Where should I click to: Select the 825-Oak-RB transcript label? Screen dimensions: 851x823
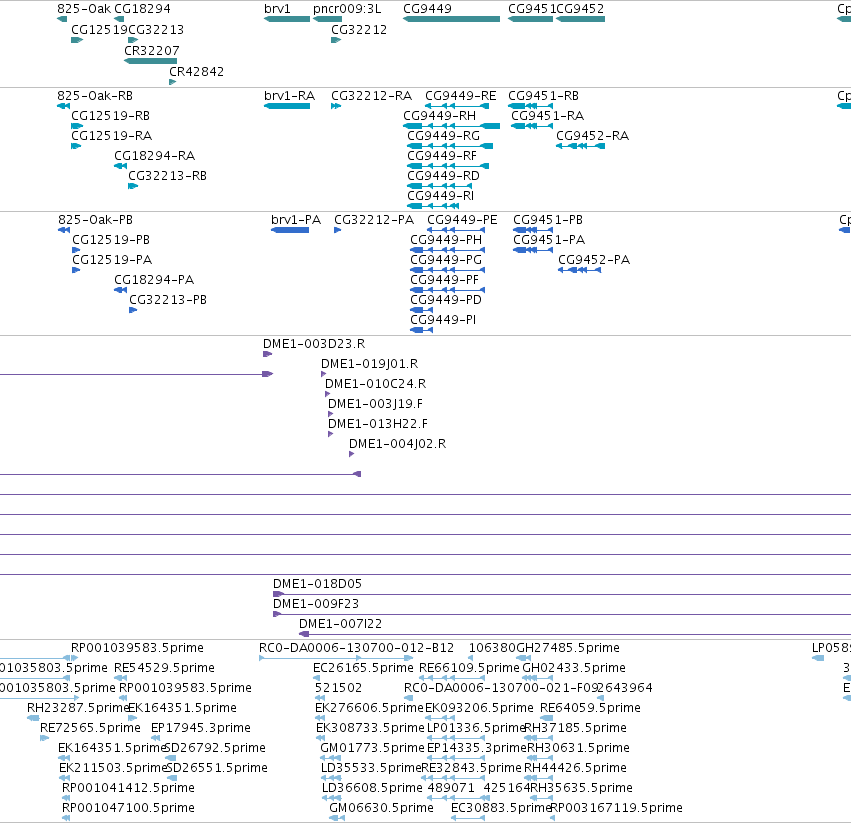point(95,96)
